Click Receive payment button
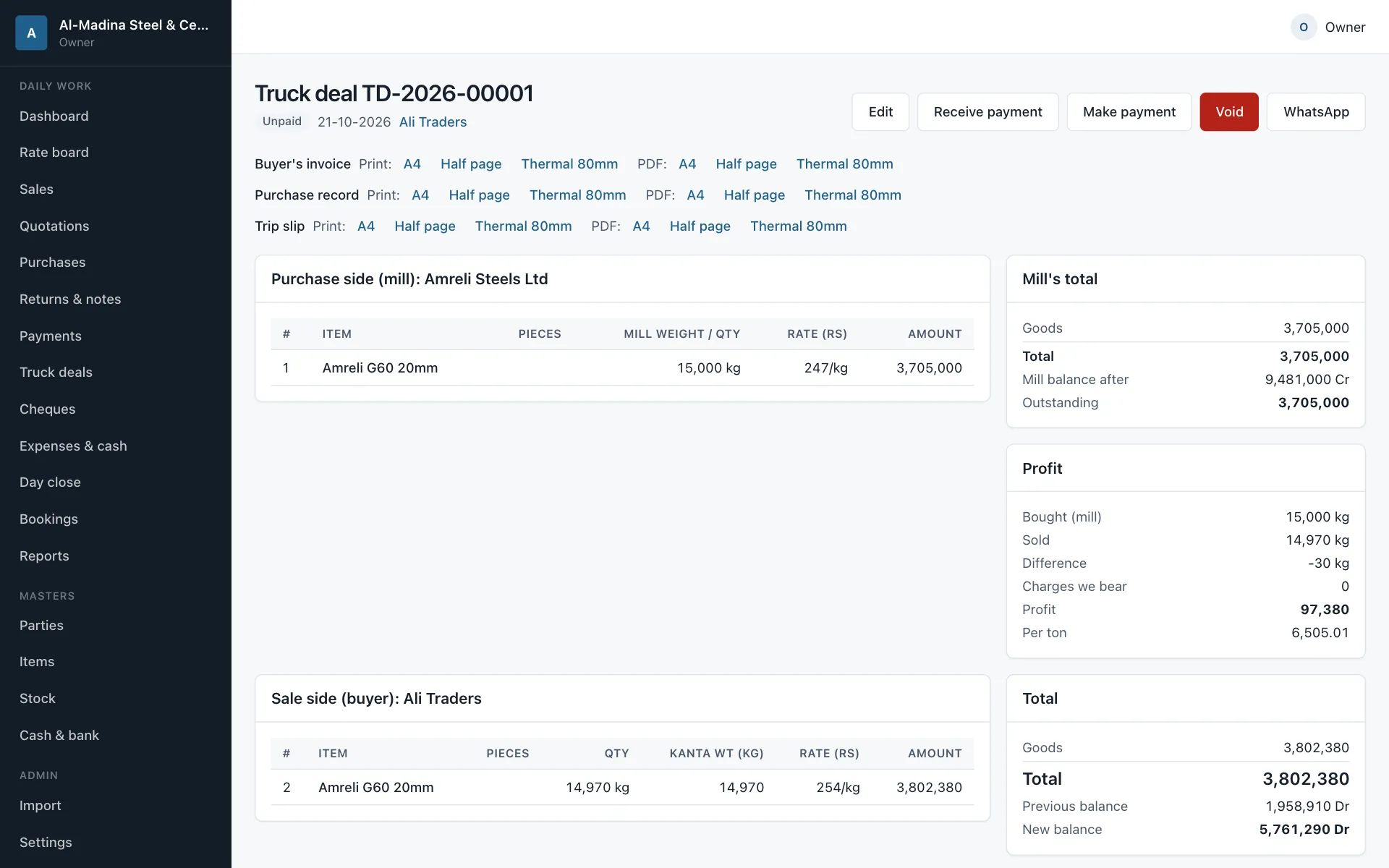Image resolution: width=1389 pixels, height=868 pixels. [987, 112]
